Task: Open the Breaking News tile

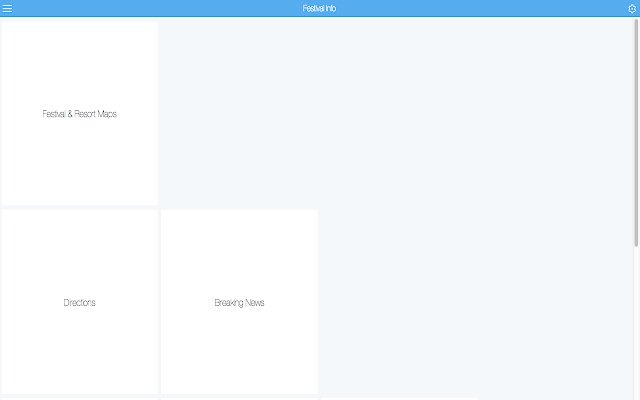Action: click(239, 302)
